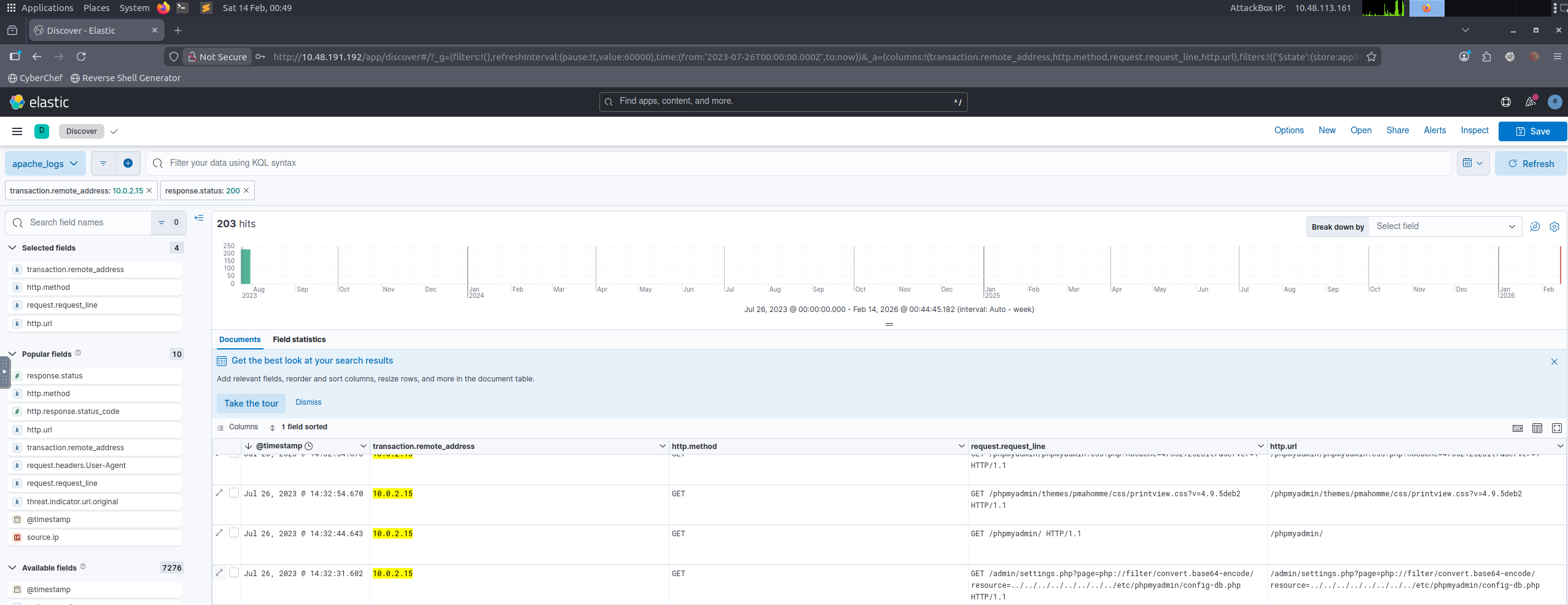This screenshot has height=605, width=1568.
Task: Tick the checkbox for 14:32:31.602 entry
Action: click(234, 573)
